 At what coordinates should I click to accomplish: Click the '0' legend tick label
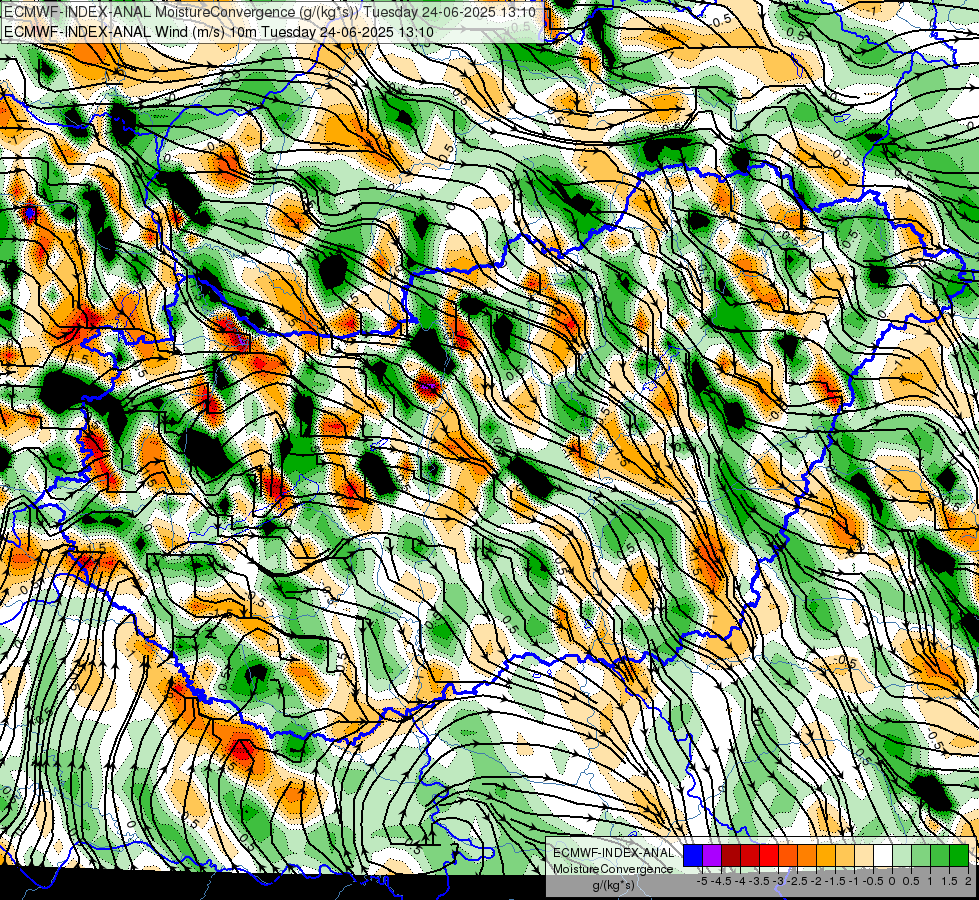(892, 881)
